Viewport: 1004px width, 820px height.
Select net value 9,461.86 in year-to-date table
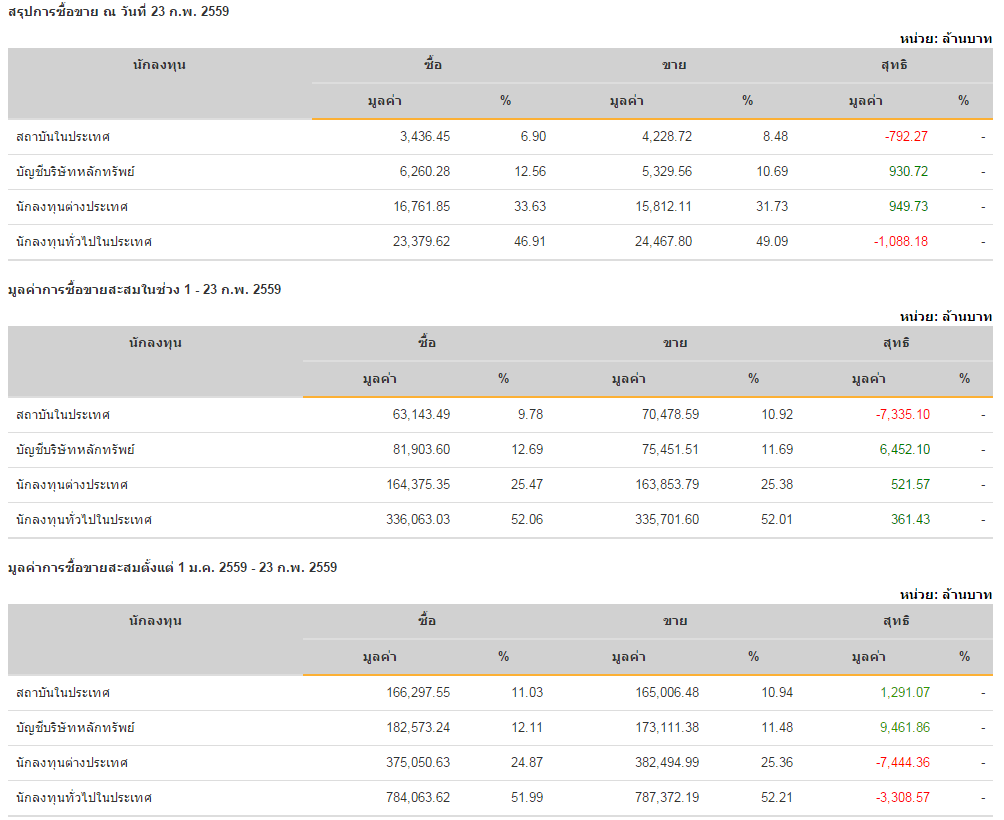tap(905, 728)
